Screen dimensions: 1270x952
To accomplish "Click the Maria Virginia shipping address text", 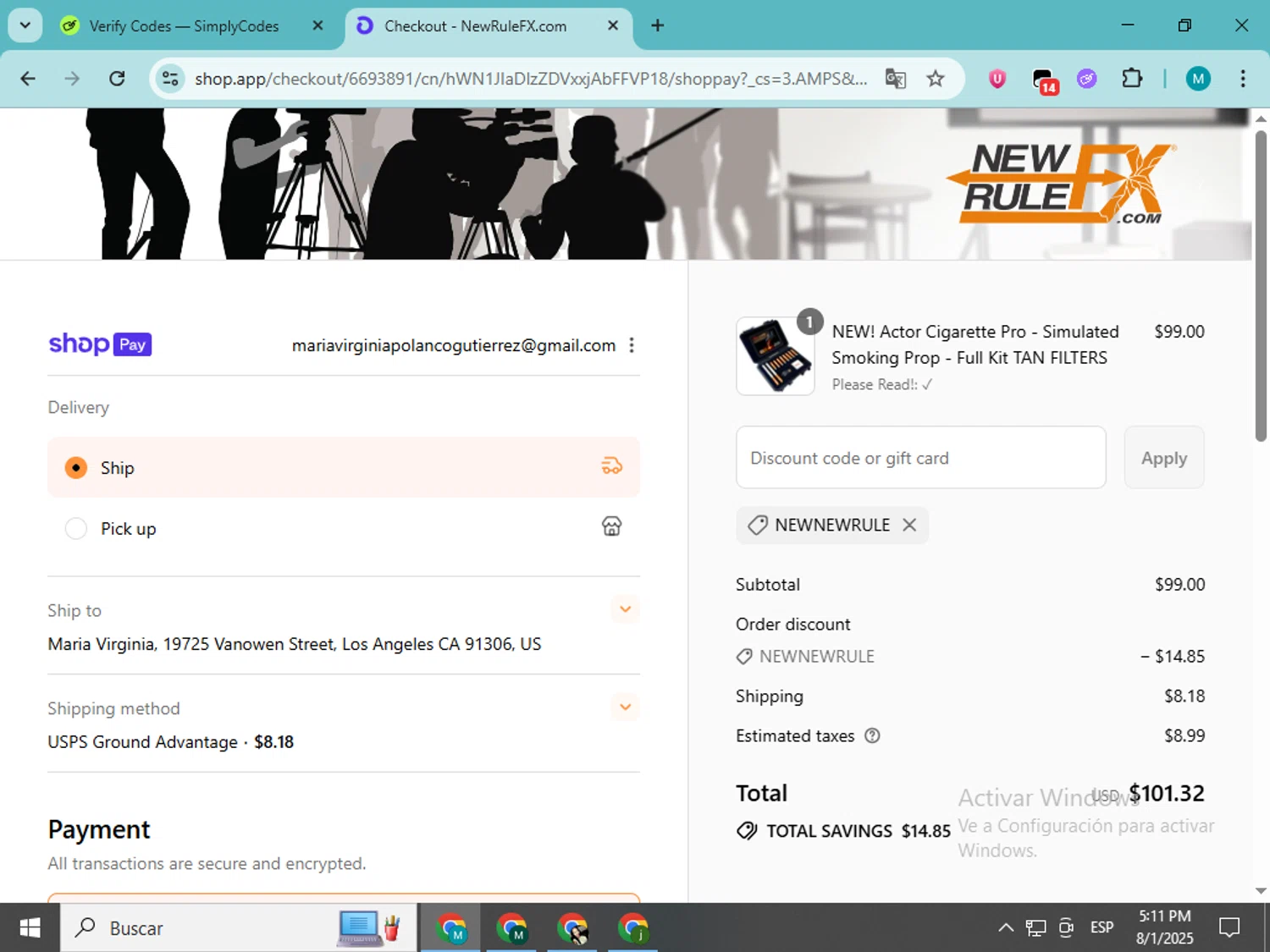I will coord(295,644).
